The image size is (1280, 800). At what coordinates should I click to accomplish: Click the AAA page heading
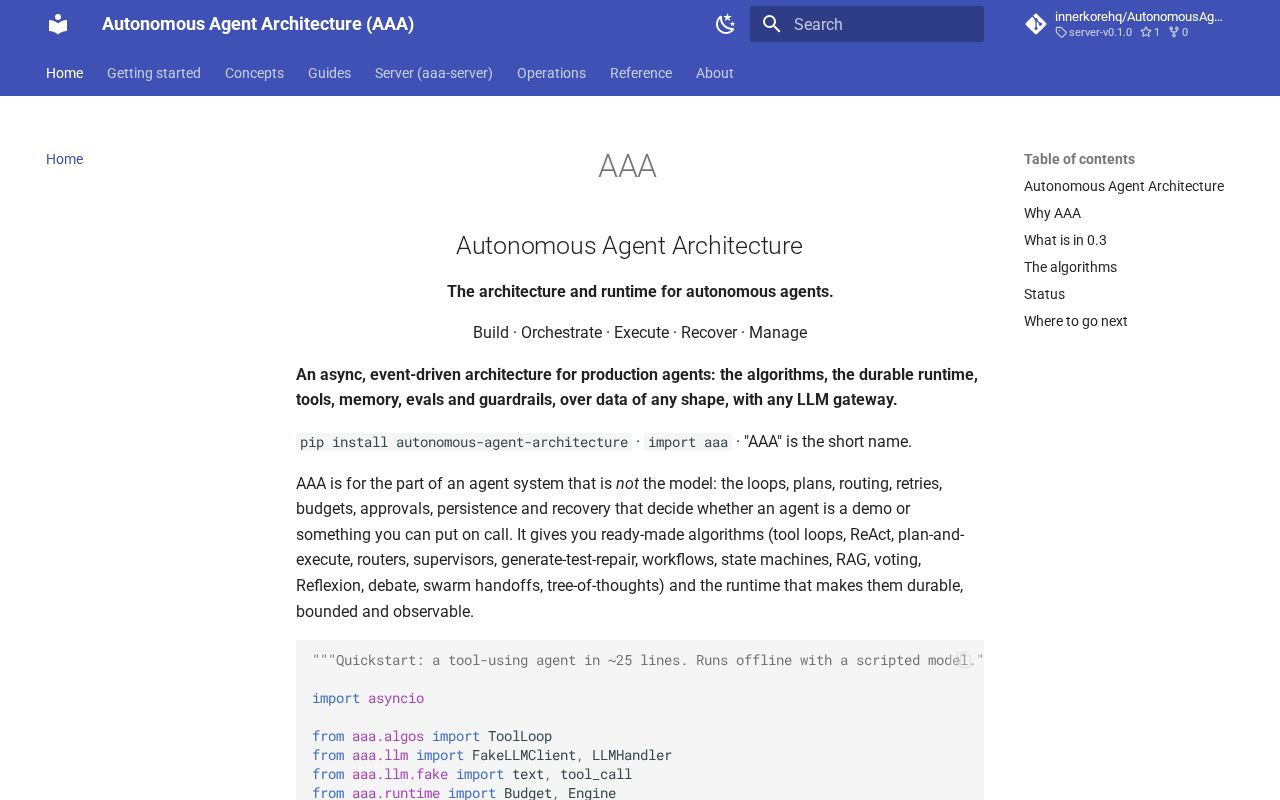pyautogui.click(x=627, y=166)
